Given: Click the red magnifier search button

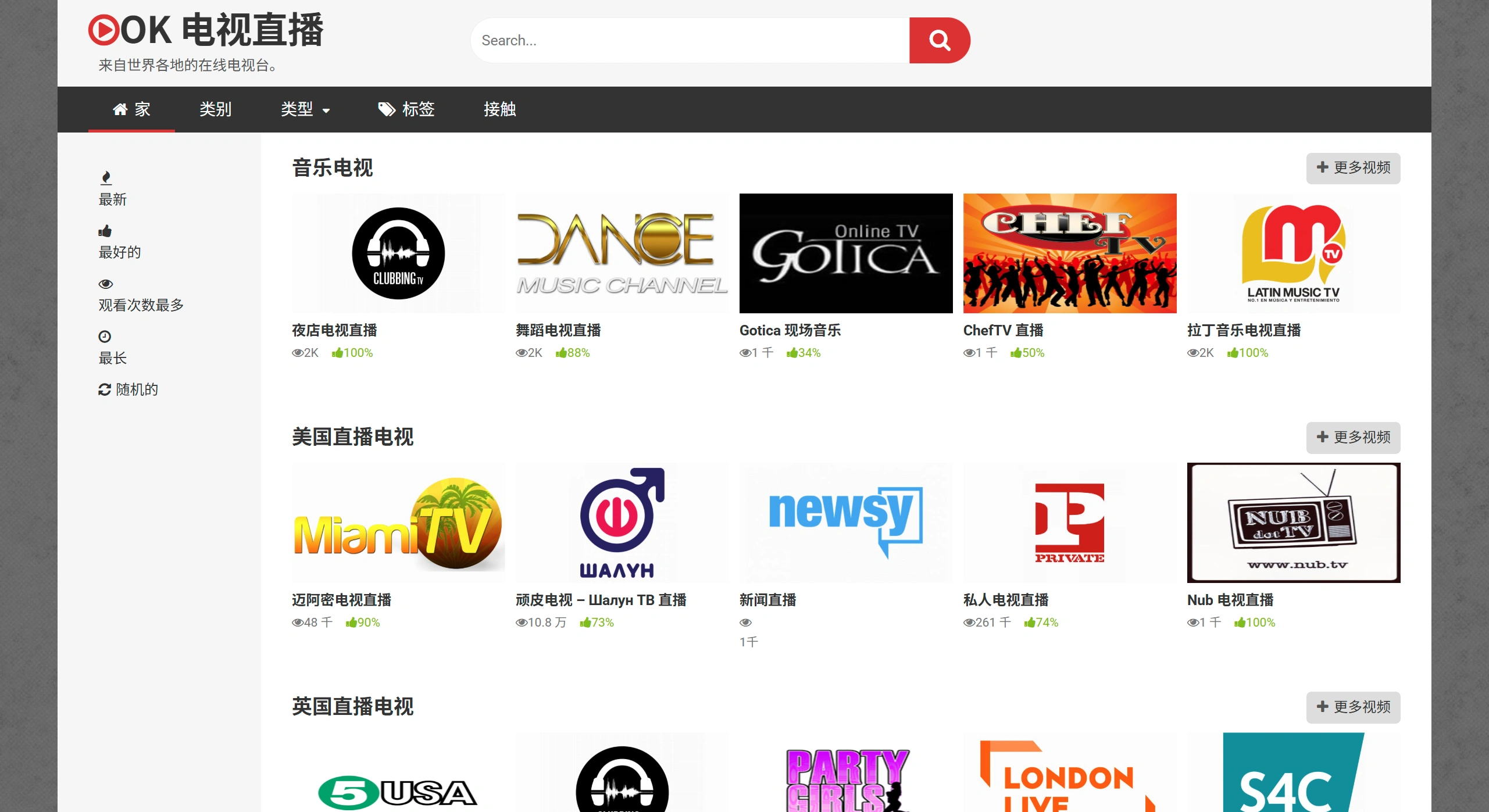Looking at the screenshot, I should [x=939, y=40].
